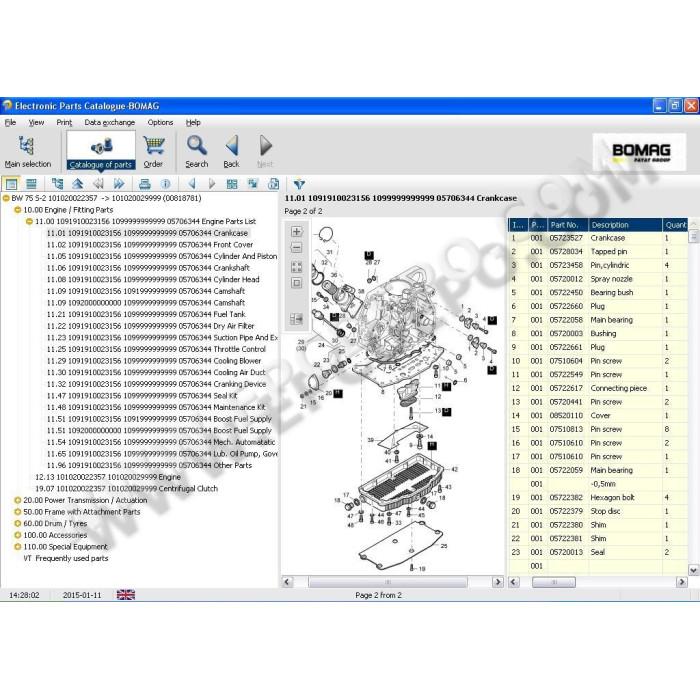Click the Description column header
The image size is (700, 700).
click(625, 225)
